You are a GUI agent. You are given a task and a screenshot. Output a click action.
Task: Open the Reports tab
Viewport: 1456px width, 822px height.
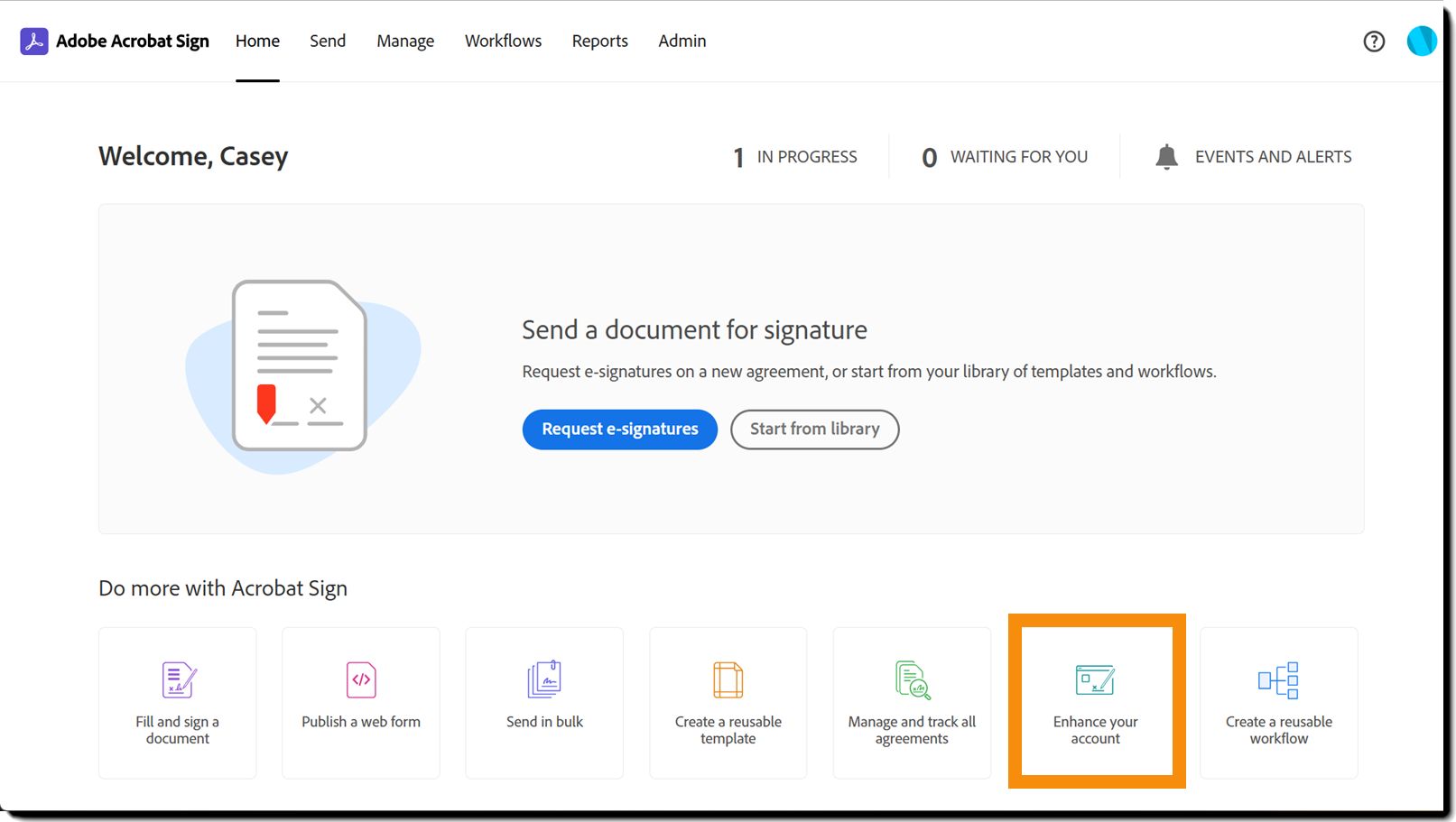tap(600, 42)
